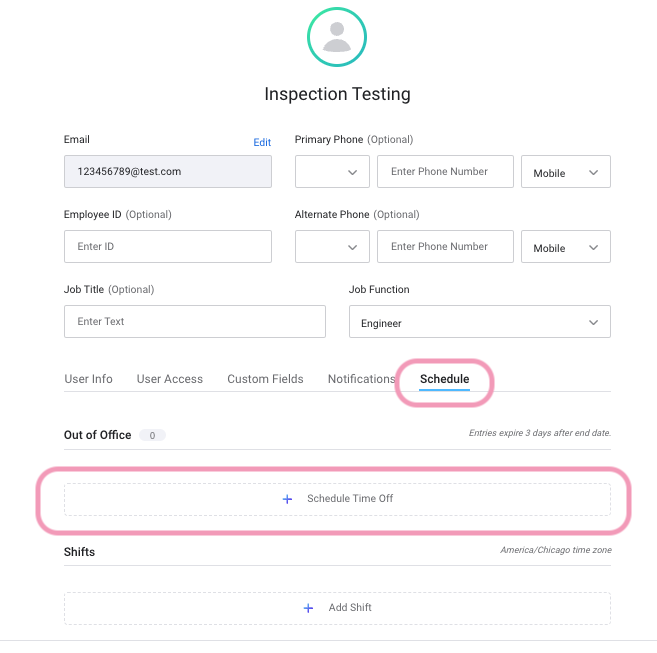The image size is (657, 653).
Task: Focus the Job Title text field
Action: click(x=195, y=321)
